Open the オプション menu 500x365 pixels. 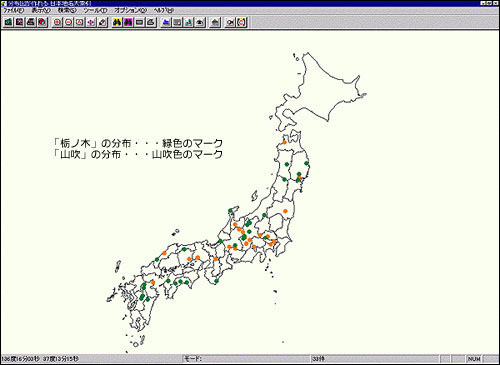click(x=130, y=10)
